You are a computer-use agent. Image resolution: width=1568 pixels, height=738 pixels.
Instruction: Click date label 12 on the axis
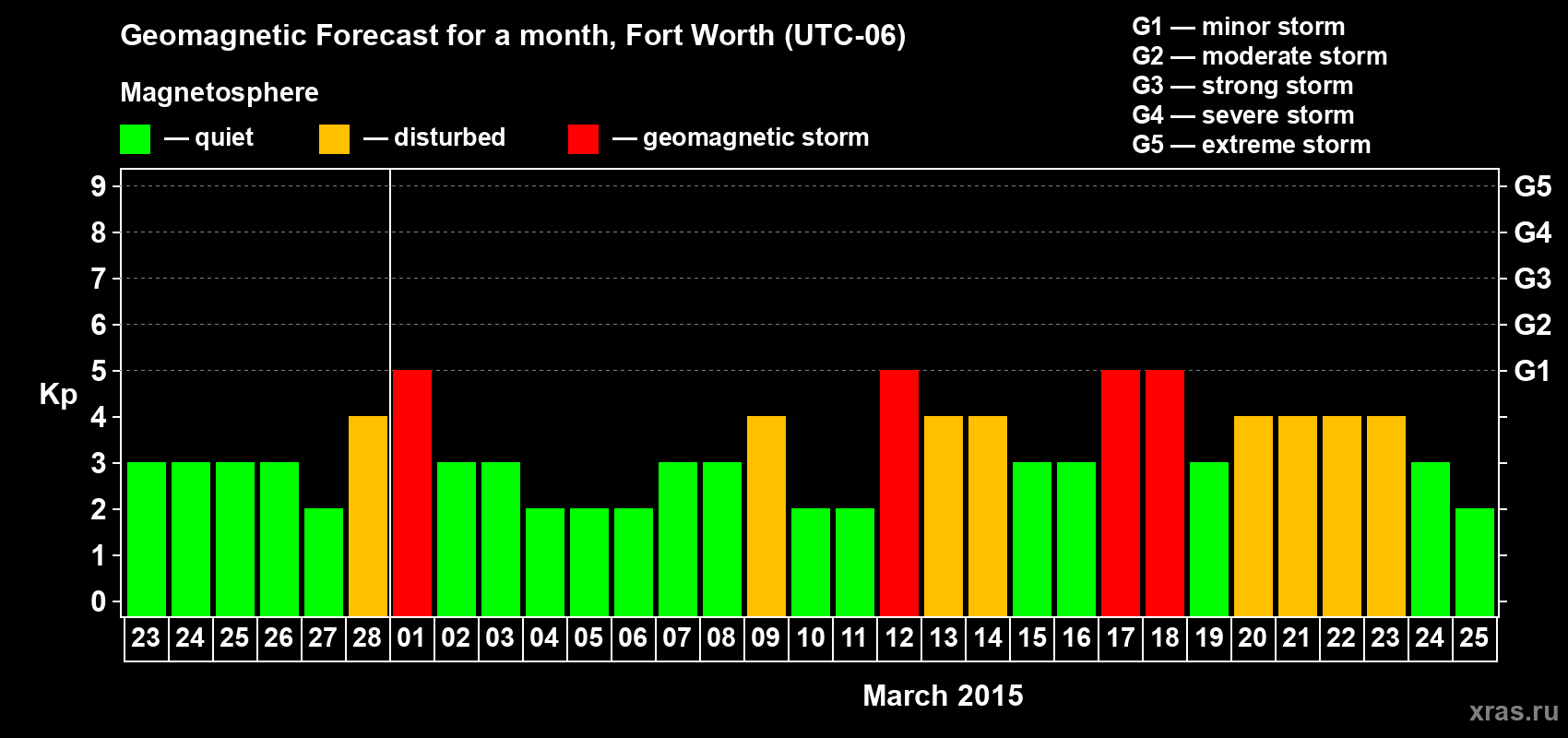(899, 637)
